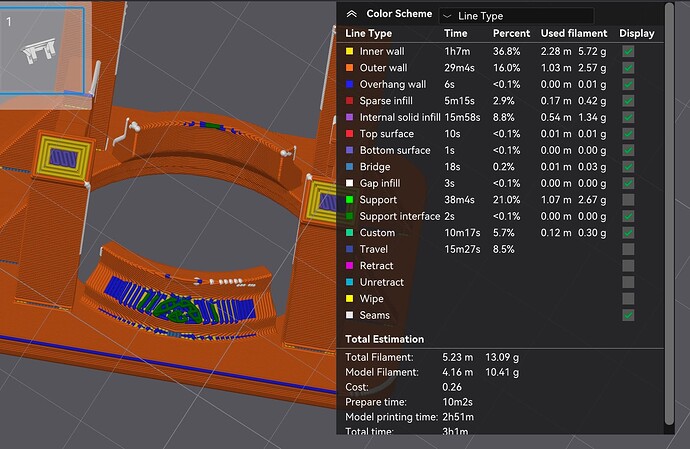This screenshot has width=690, height=449.
Task: Open the Line Type color scheme dropdown
Action: click(517, 16)
